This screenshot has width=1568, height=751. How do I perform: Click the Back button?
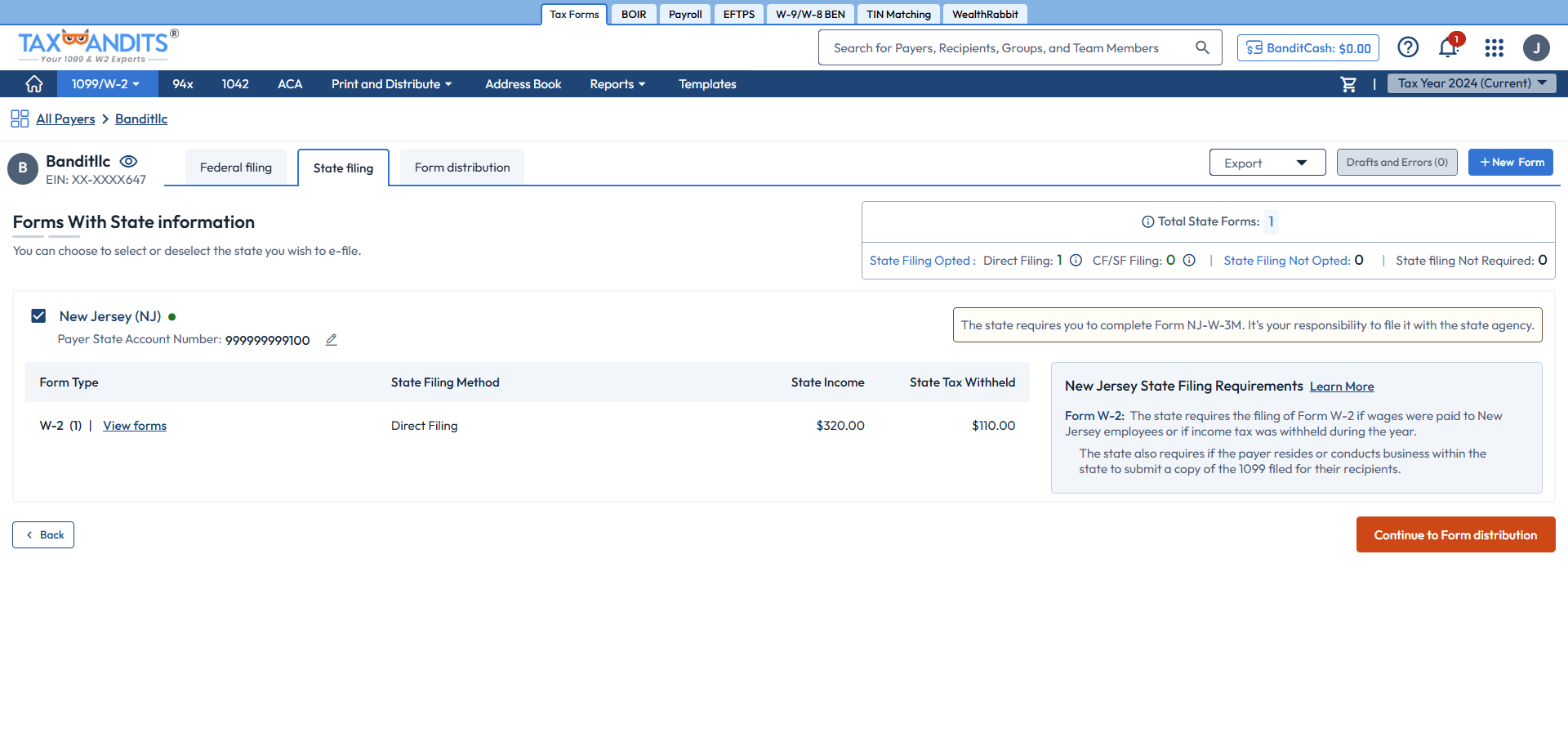pos(43,534)
